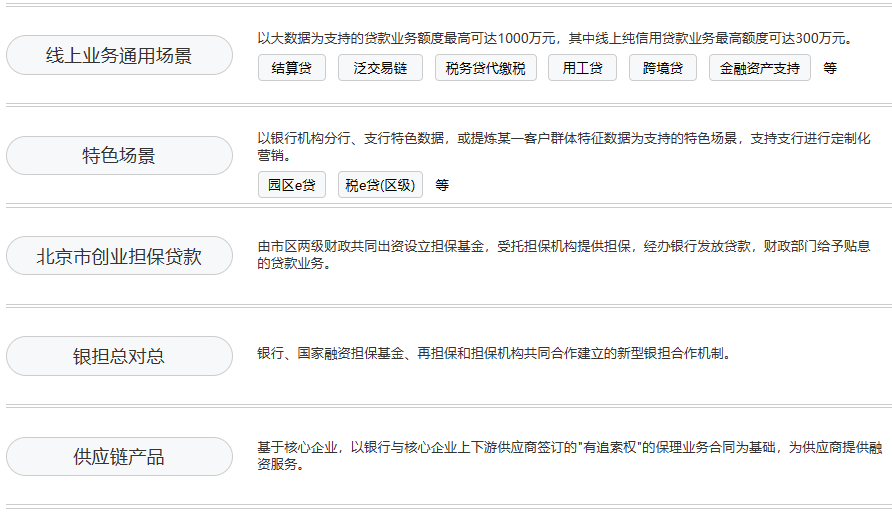The height and width of the screenshot is (512, 892).
Task: Click the 用工贷 product tag
Action: 582,68
